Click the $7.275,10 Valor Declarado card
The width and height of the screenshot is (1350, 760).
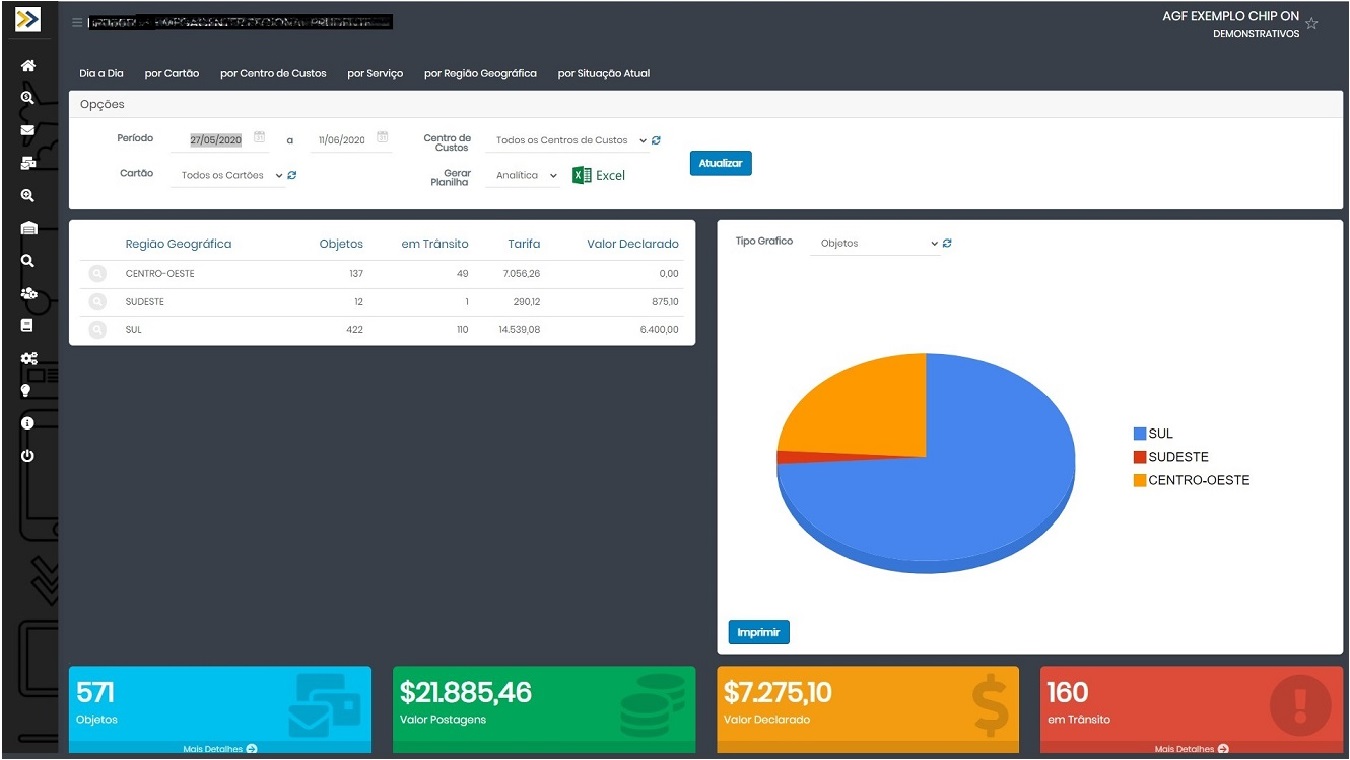click(x=868, y=709)
